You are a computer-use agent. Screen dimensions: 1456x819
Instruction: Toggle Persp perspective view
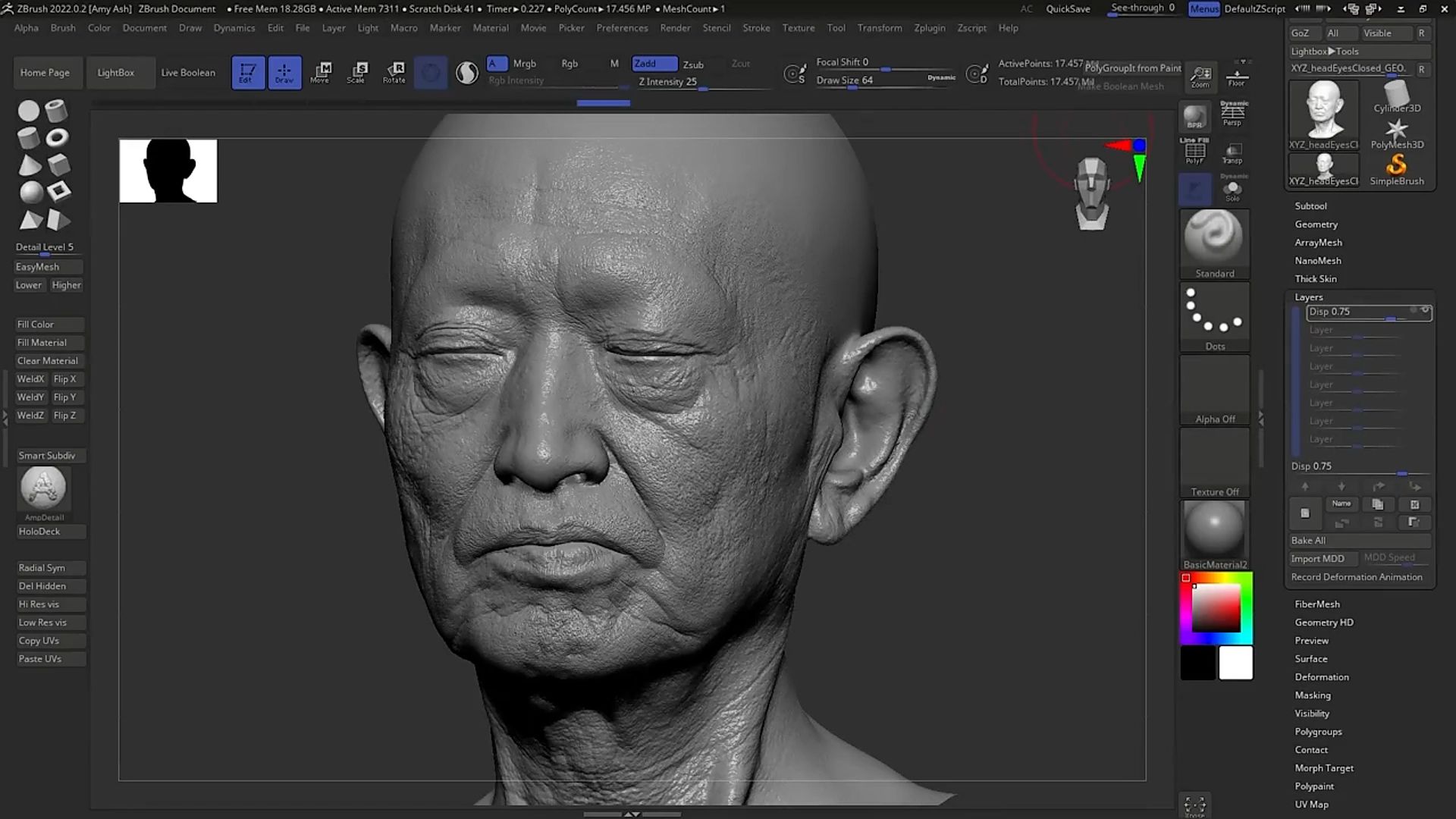tap(1233, 112)
